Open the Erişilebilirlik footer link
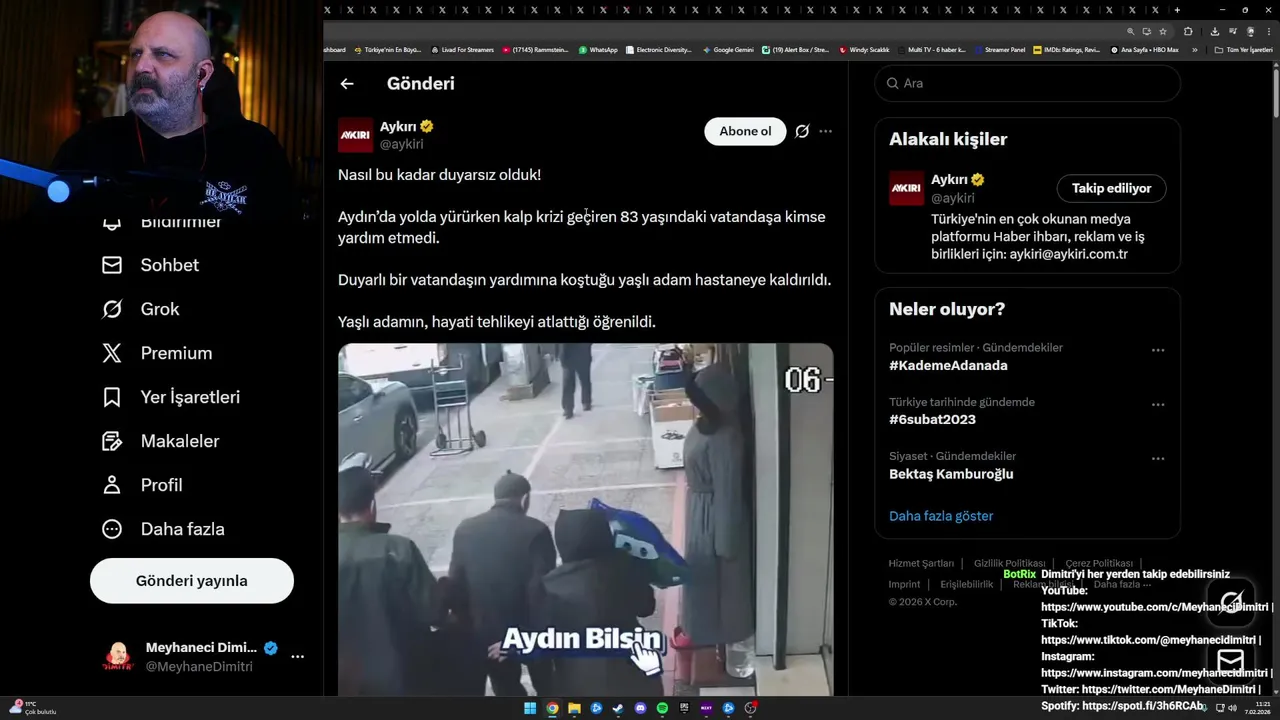 click(966, 584)
